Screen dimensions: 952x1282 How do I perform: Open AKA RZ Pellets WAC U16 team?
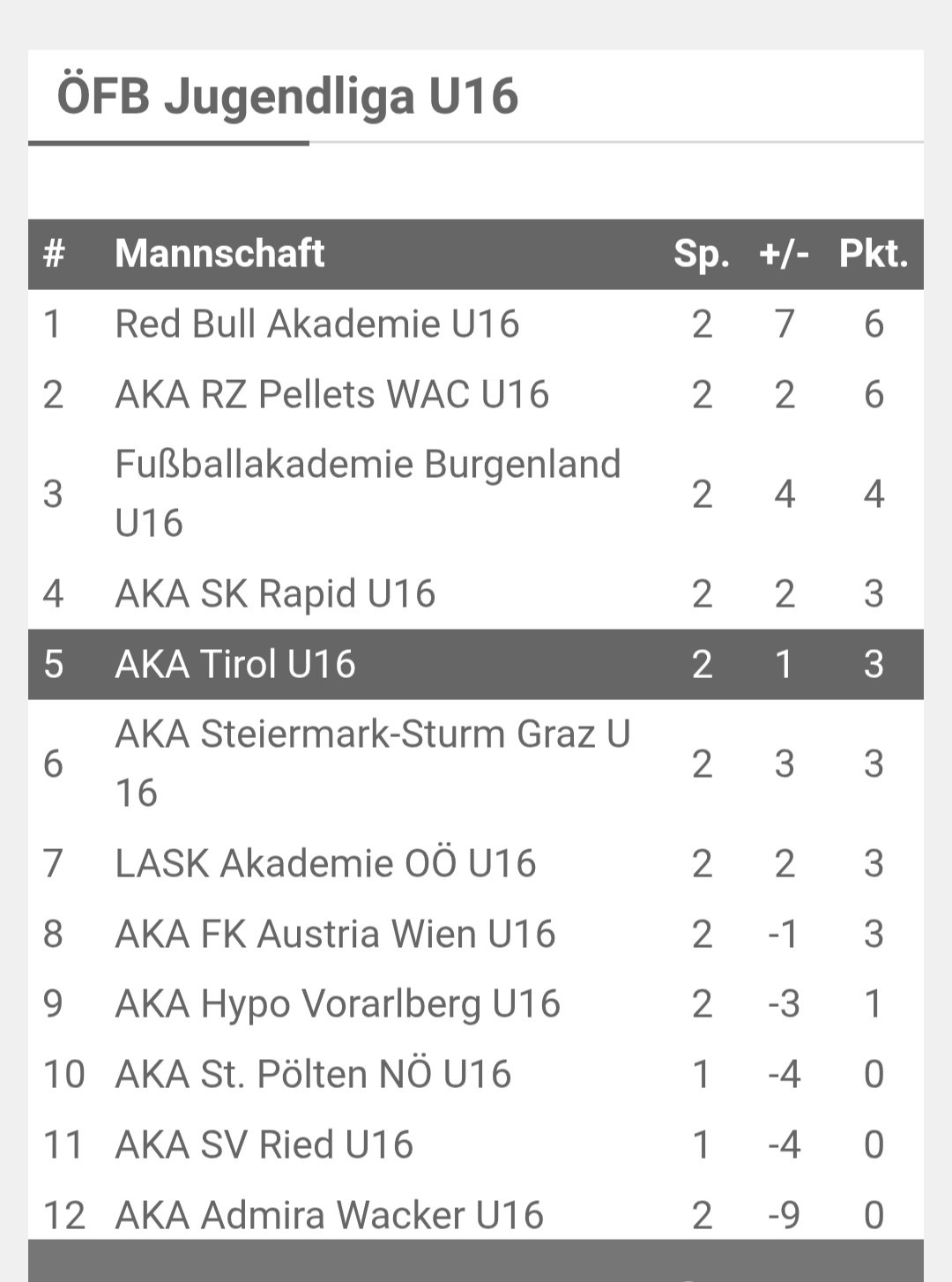click(x=331, y=394)
